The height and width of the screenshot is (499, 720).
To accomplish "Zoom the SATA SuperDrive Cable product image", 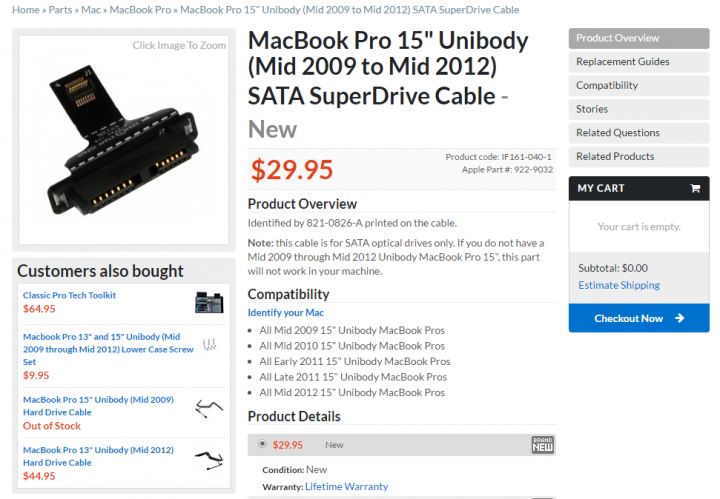I will (124, 140).
